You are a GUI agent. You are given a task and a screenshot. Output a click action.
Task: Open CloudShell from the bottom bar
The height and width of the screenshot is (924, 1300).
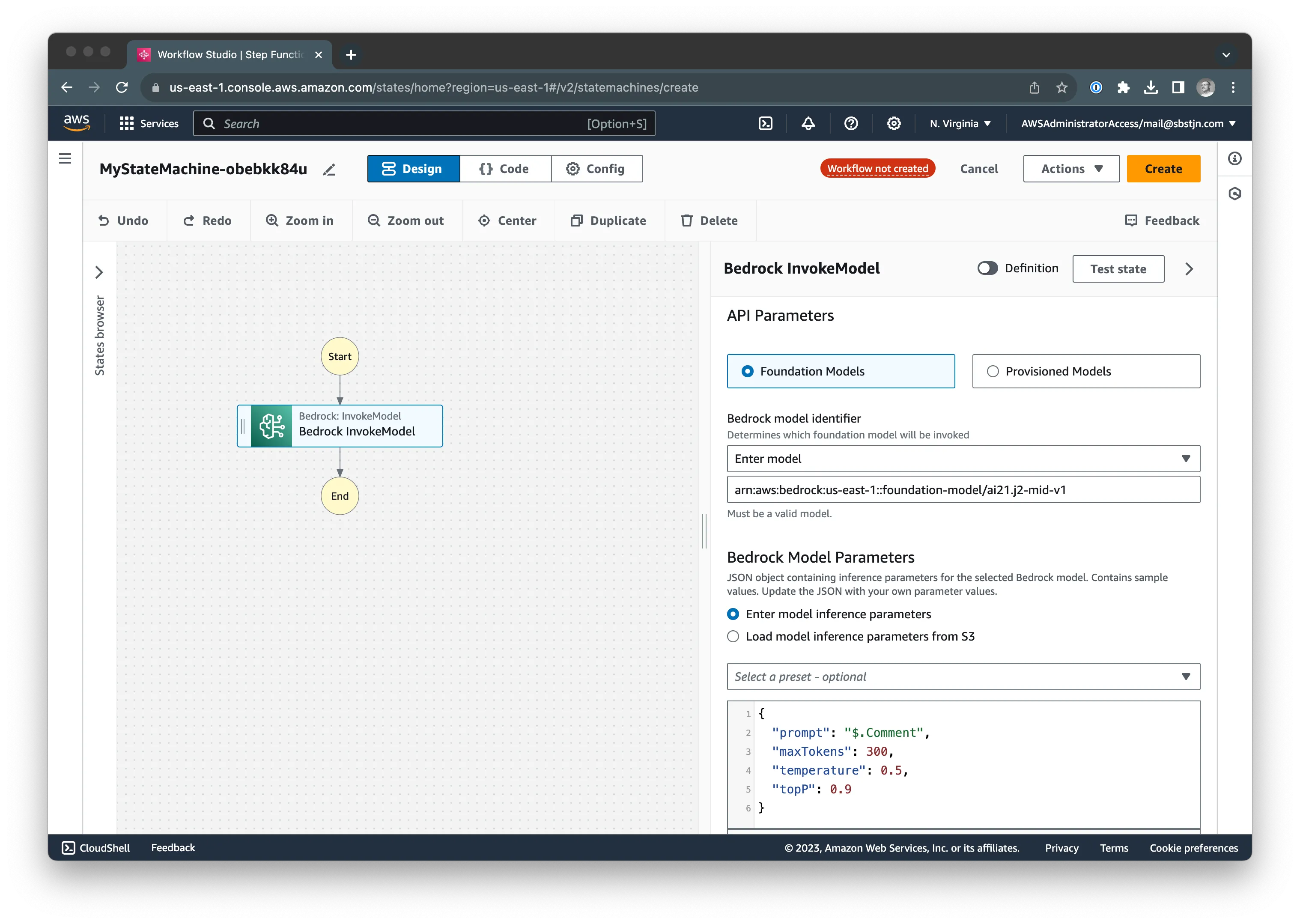coord(95,847)
